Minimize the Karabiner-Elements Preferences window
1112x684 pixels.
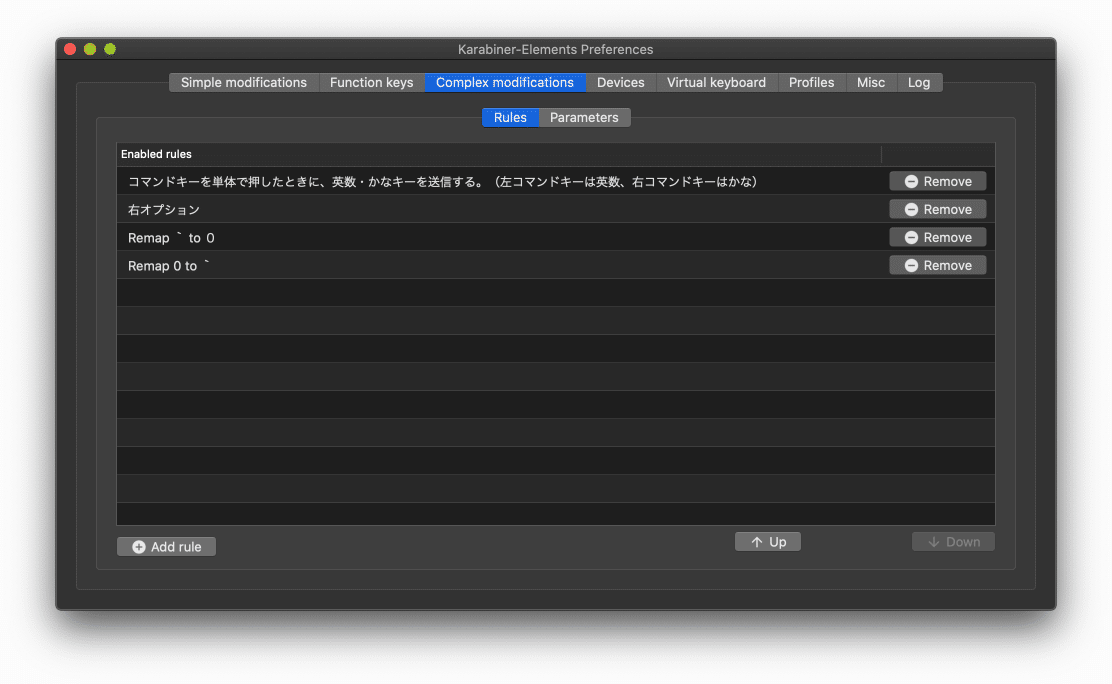pos(90,49)
